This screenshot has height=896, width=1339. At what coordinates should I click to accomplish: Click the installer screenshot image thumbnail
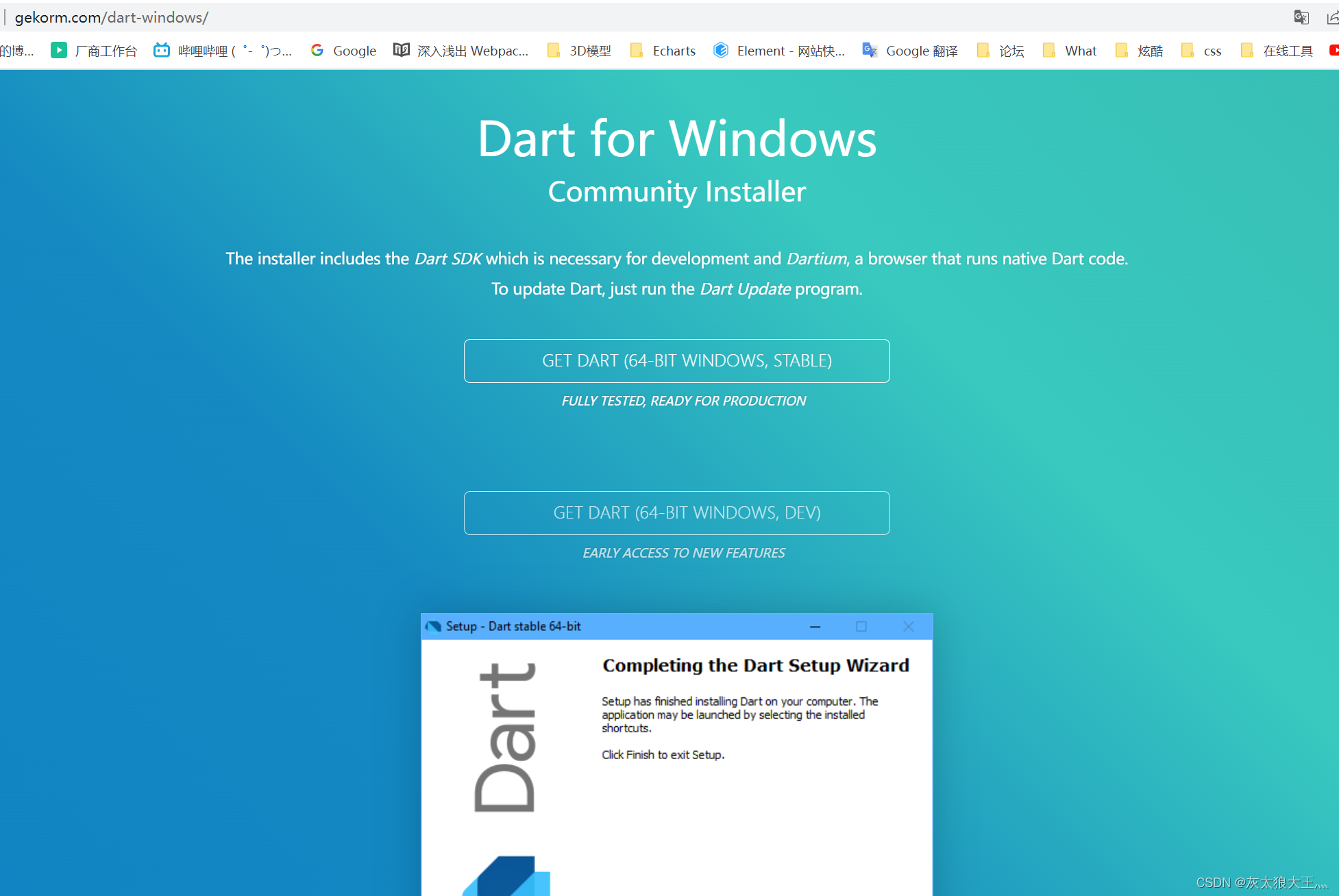(x=677, y=754)
